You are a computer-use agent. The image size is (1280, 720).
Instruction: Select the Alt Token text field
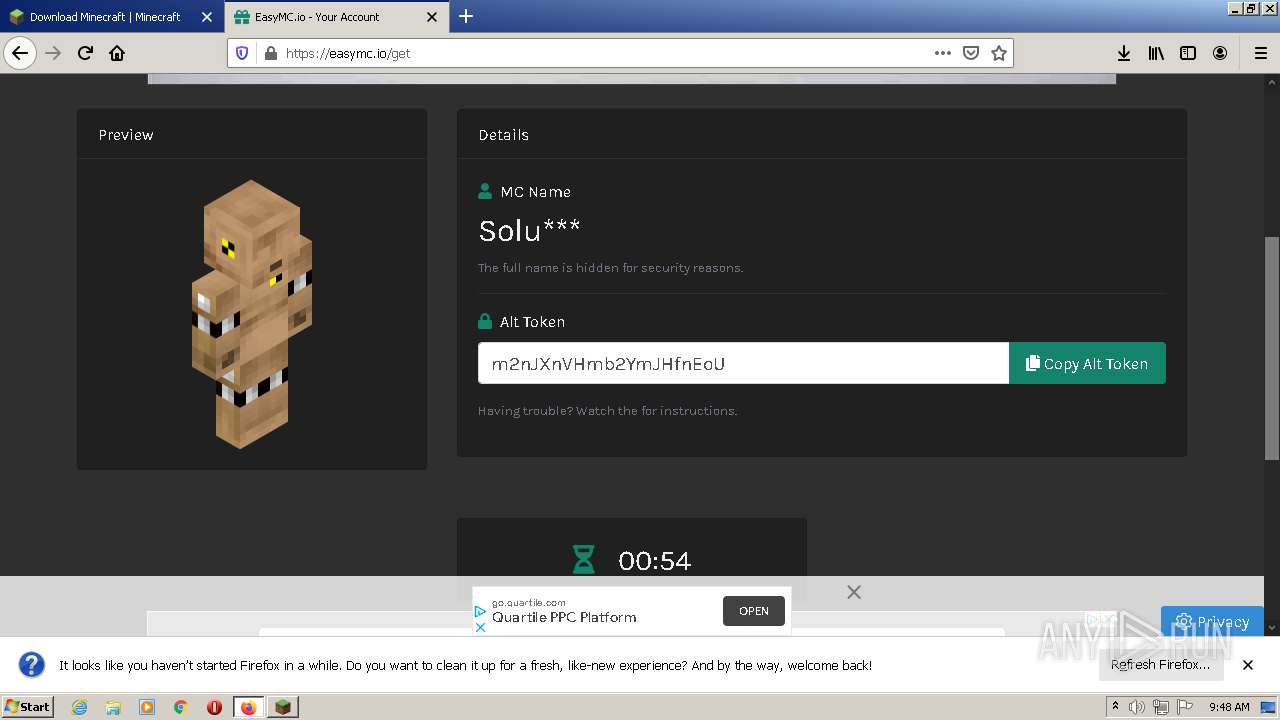coord(743,363)
